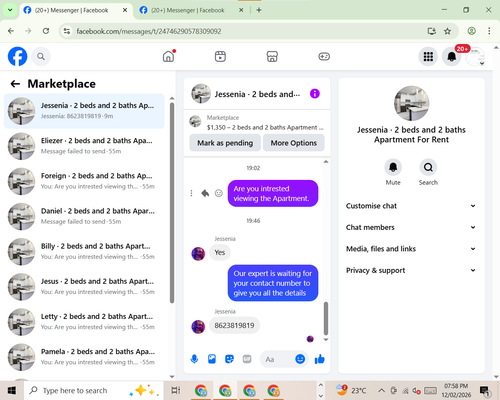Screen dimensions: 500x400
Task: Open the Facebook logo home link
Action: (x=17, y=56)
